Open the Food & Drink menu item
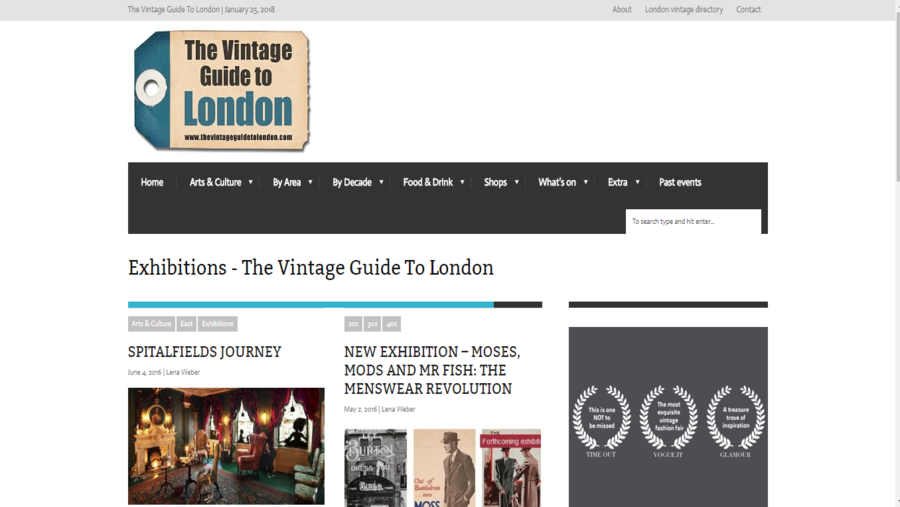This screenshot has width=900, height=507. 428,182
